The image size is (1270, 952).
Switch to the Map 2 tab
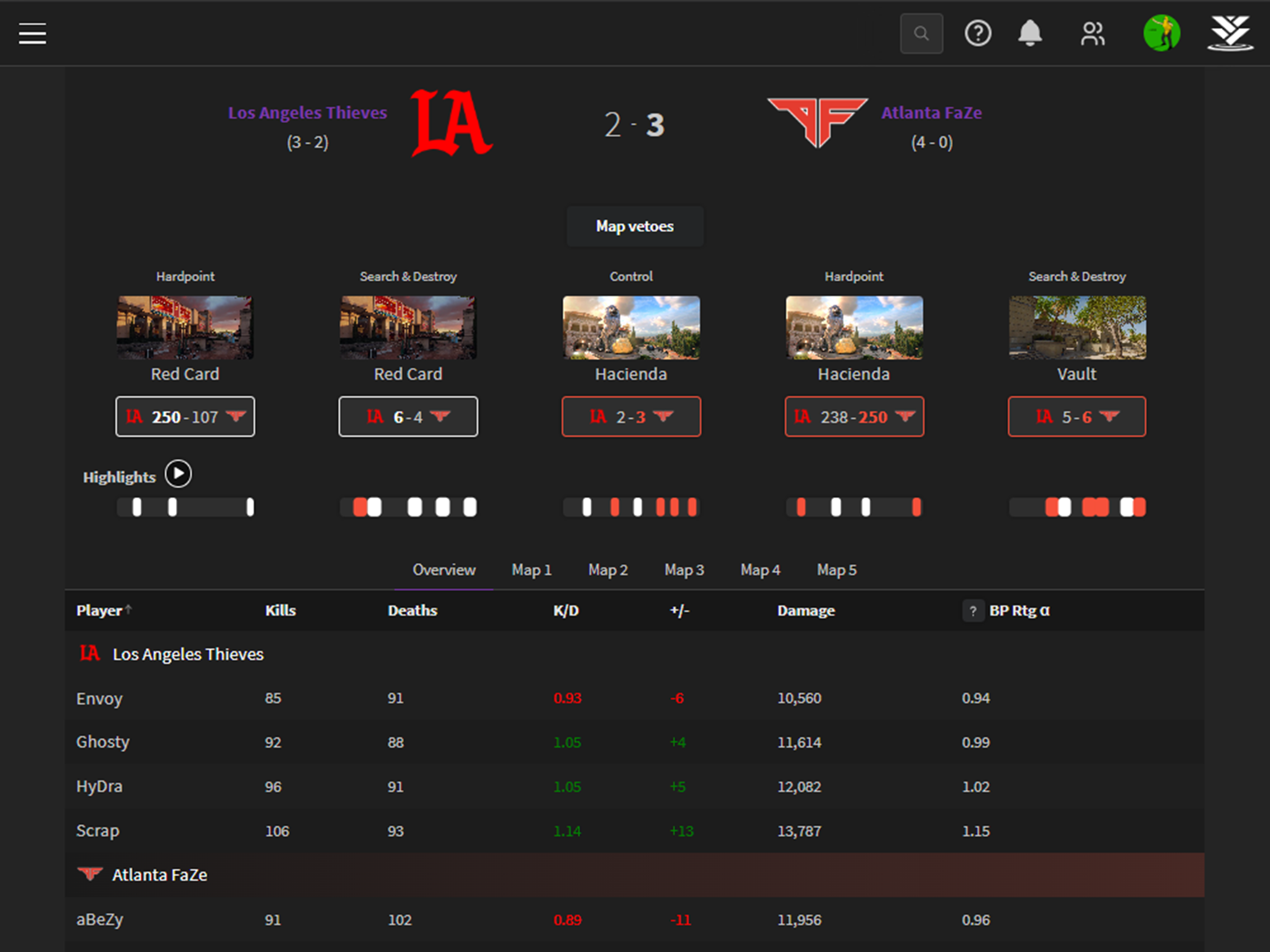coord(607,570)
